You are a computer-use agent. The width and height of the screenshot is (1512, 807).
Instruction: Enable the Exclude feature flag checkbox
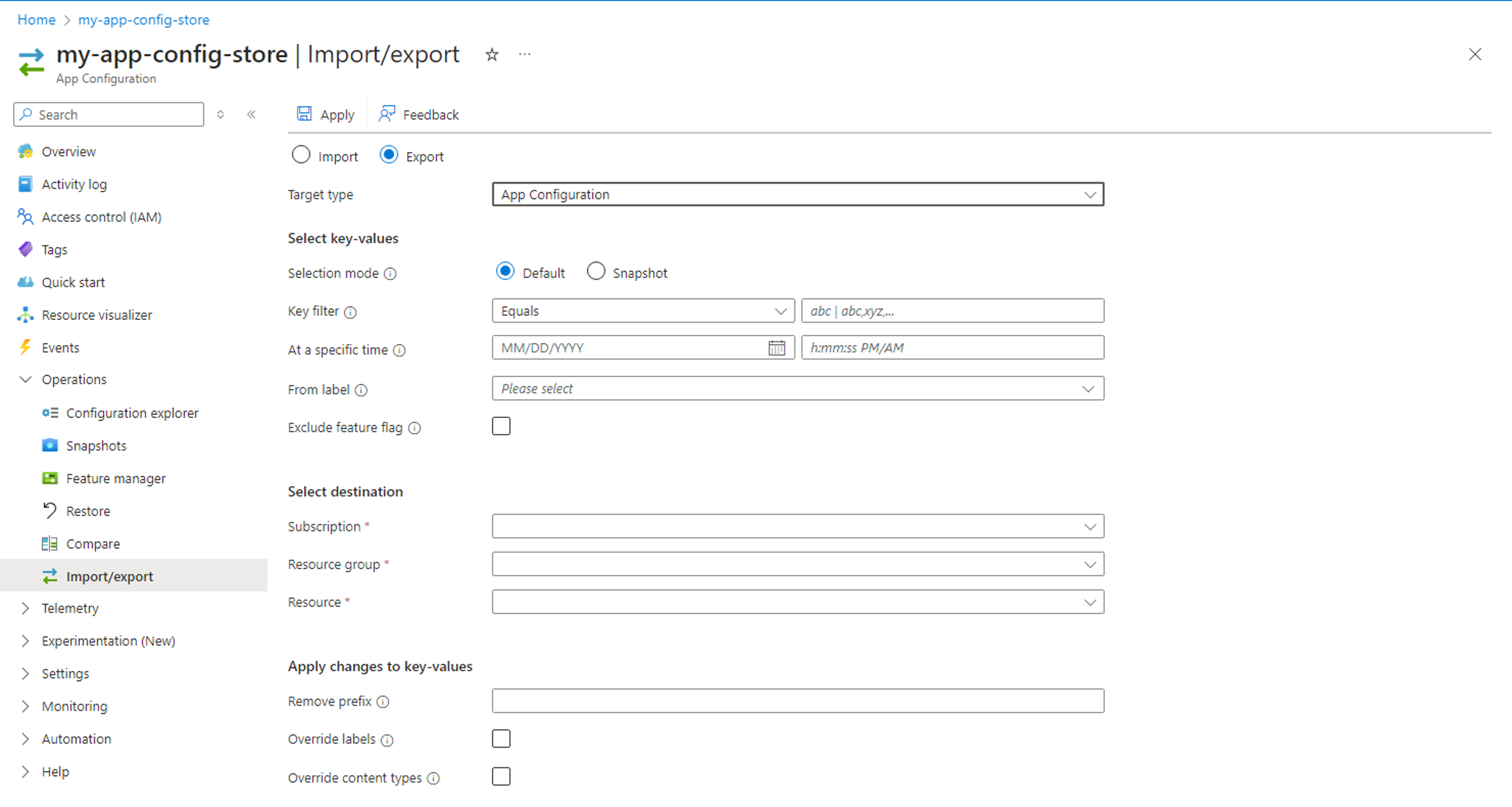(501, 427)
